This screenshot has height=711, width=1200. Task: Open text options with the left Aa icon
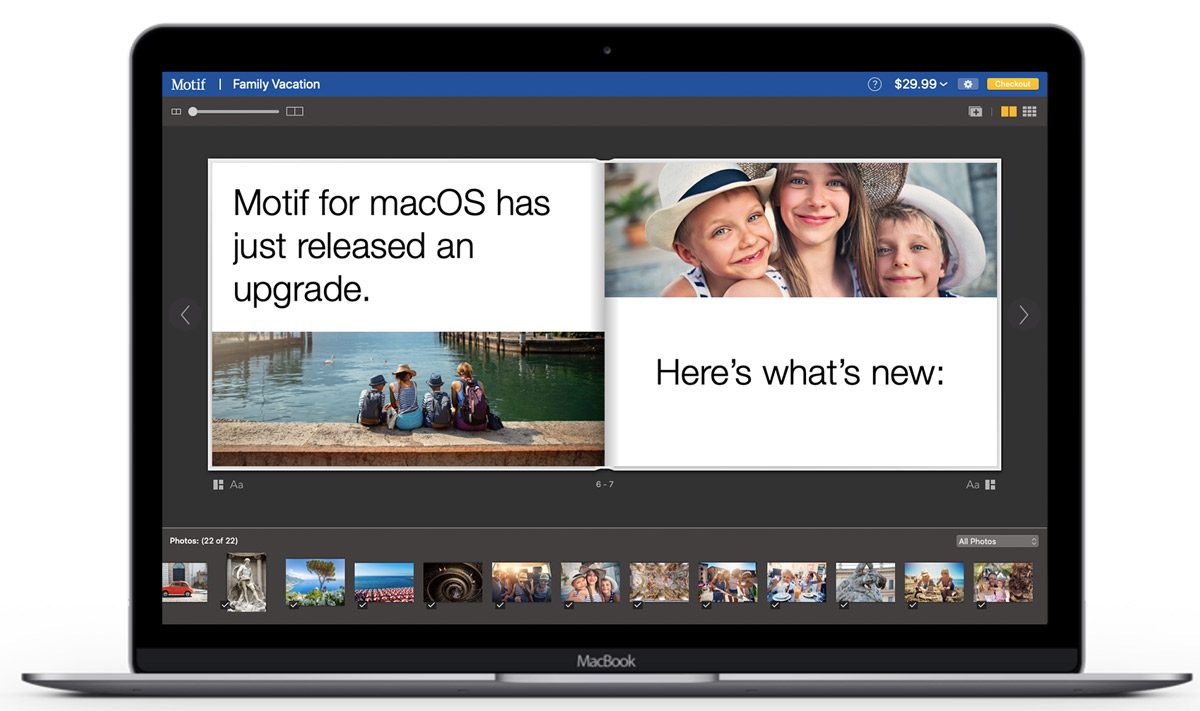[236, 484]
